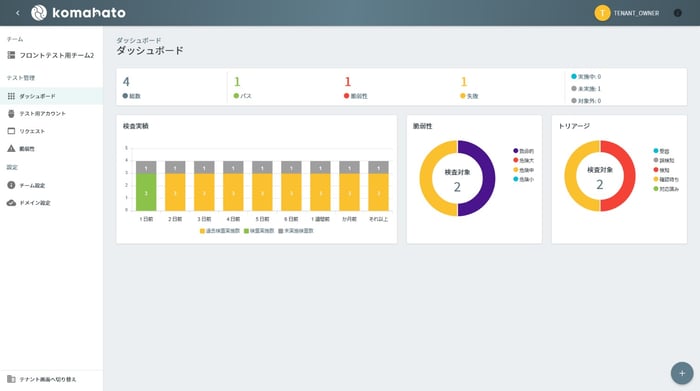Screen dimensions: 700x391
Task: Click the round plus floating button
Action: (682, 373)
